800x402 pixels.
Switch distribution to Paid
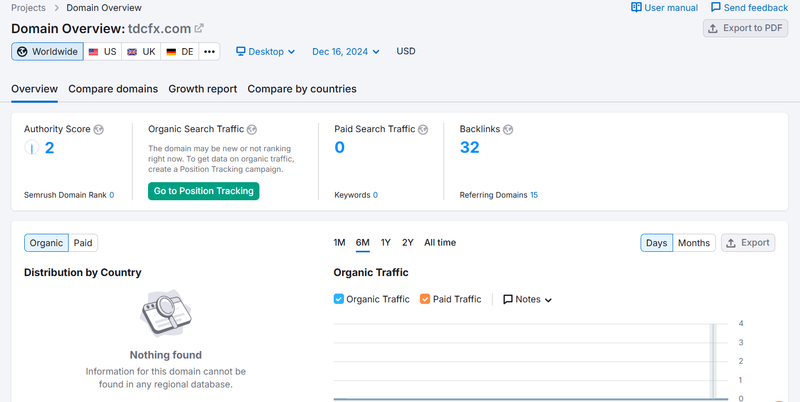point(83,243)
